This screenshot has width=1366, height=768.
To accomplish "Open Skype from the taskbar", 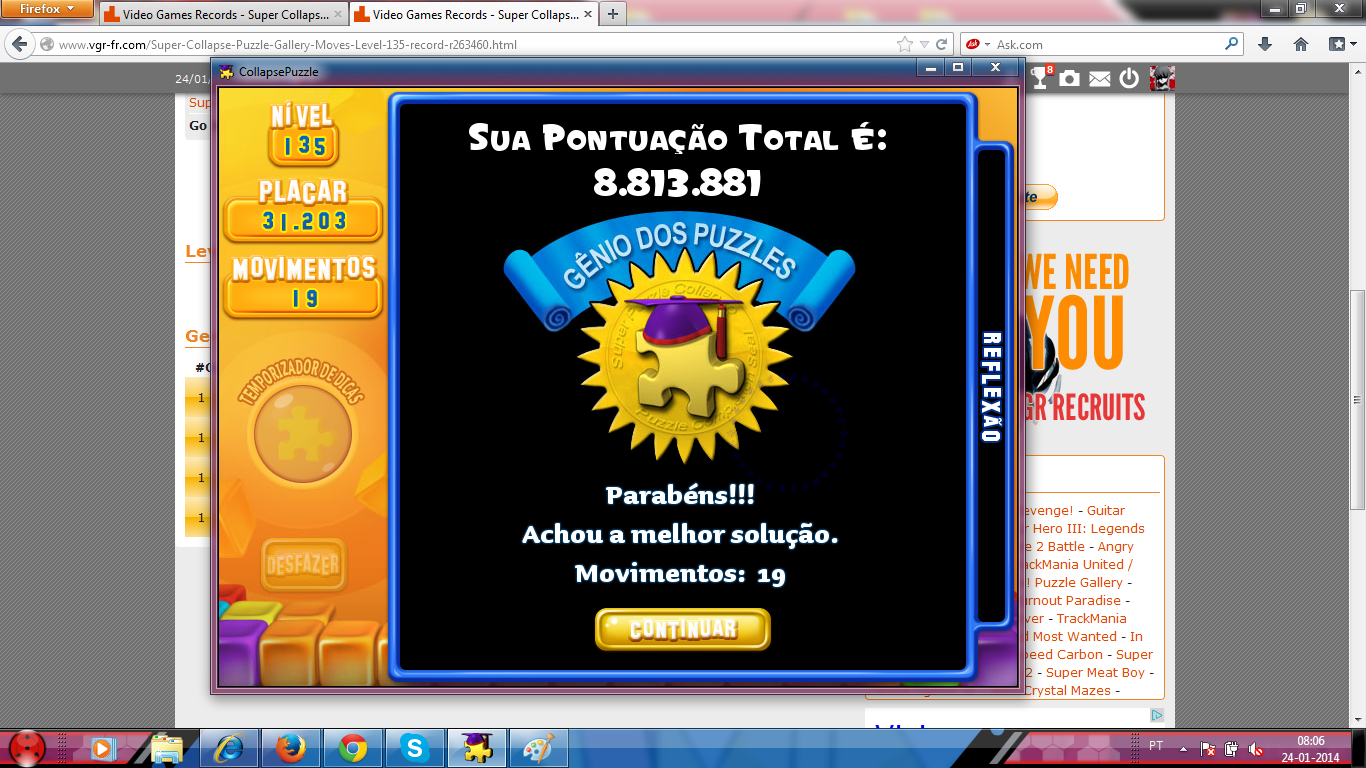I will point(413,747).
